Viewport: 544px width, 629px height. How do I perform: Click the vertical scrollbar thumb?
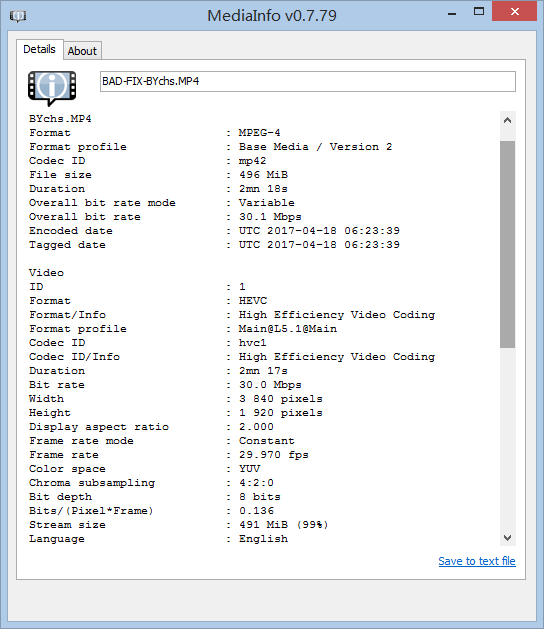coord(507,244)
